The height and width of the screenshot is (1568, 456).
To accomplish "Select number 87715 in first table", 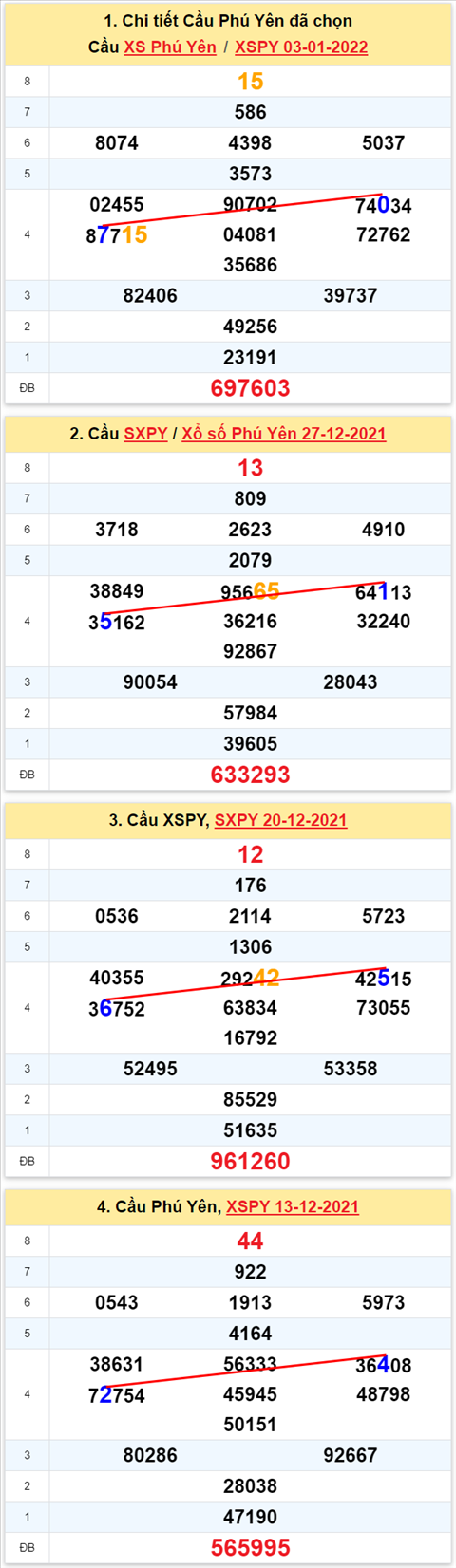I will tap(117, 235).
